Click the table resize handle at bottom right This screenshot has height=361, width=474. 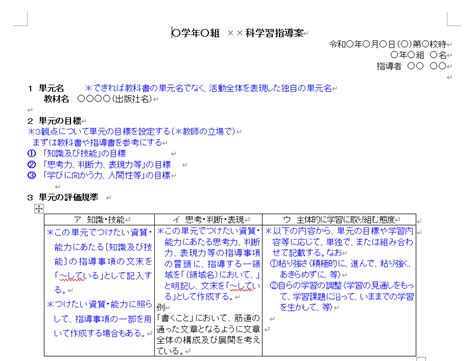pos(421,359)
